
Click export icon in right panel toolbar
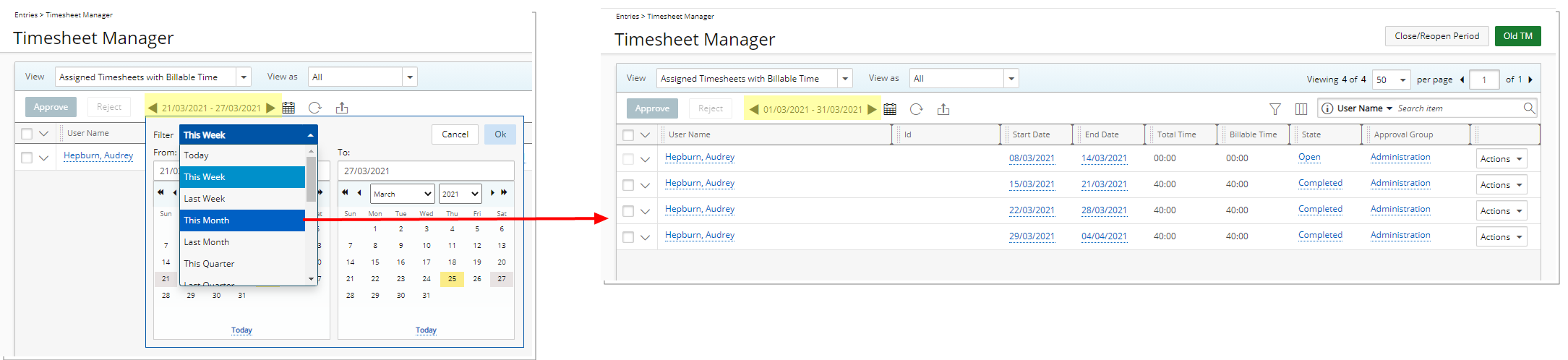[943, 109]
